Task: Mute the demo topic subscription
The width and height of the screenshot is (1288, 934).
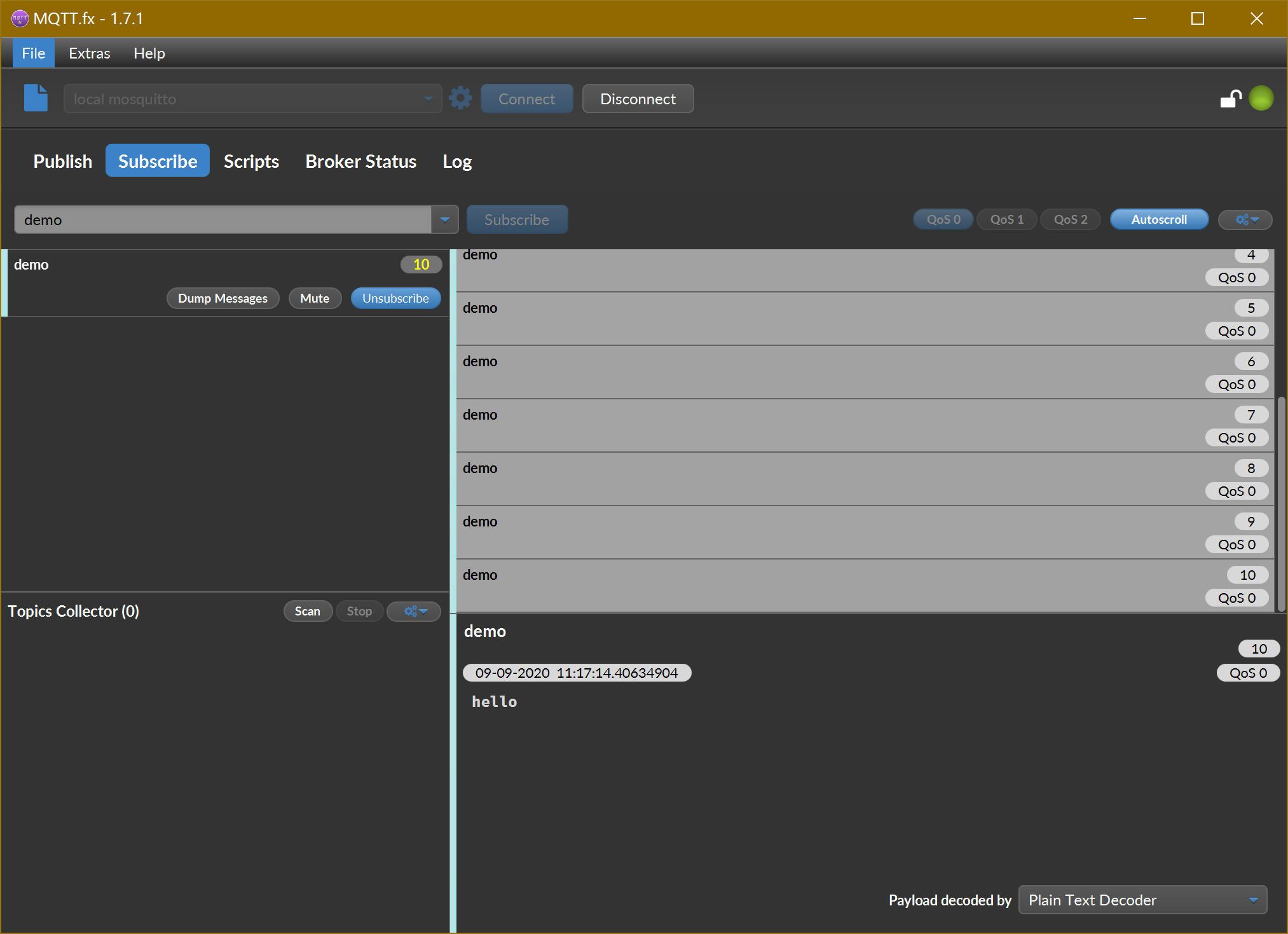Action: [315, 298]
